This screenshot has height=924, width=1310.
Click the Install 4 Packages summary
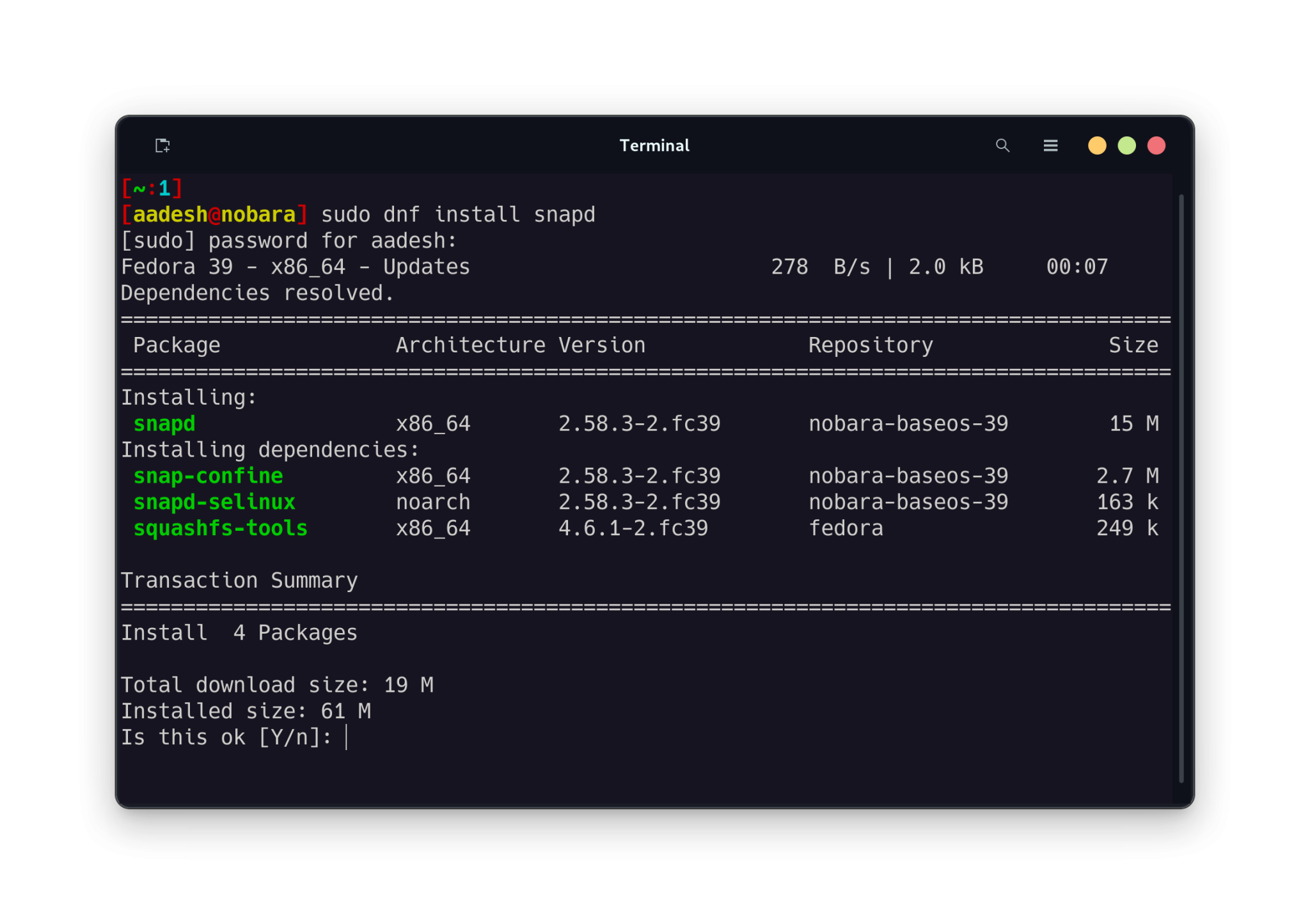(239, 632)
